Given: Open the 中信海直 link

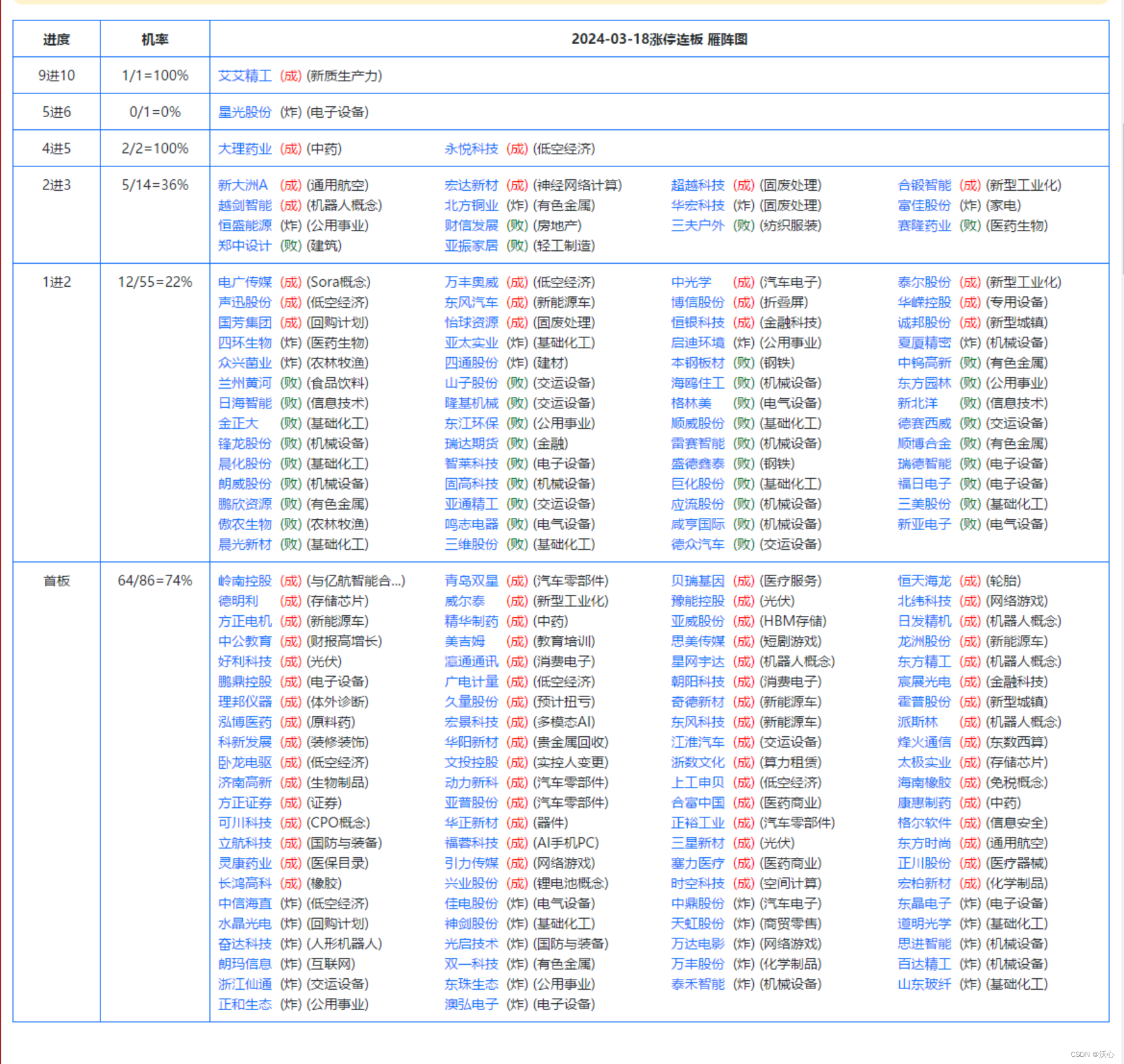Looking at the screenshot, I should [x=245, y=903].
